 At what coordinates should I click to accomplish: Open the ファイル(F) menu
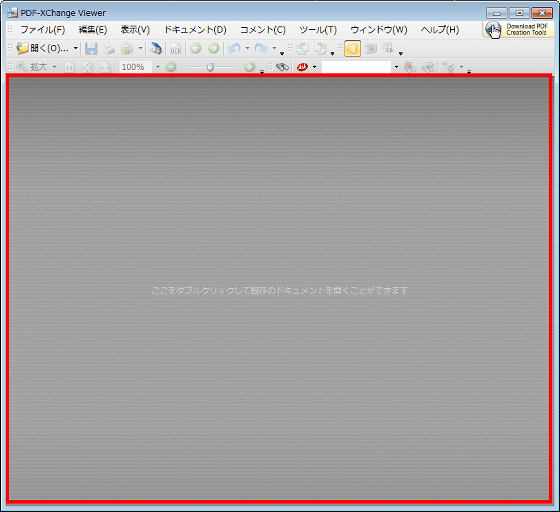pyautogui.click(x=42, y=30)
